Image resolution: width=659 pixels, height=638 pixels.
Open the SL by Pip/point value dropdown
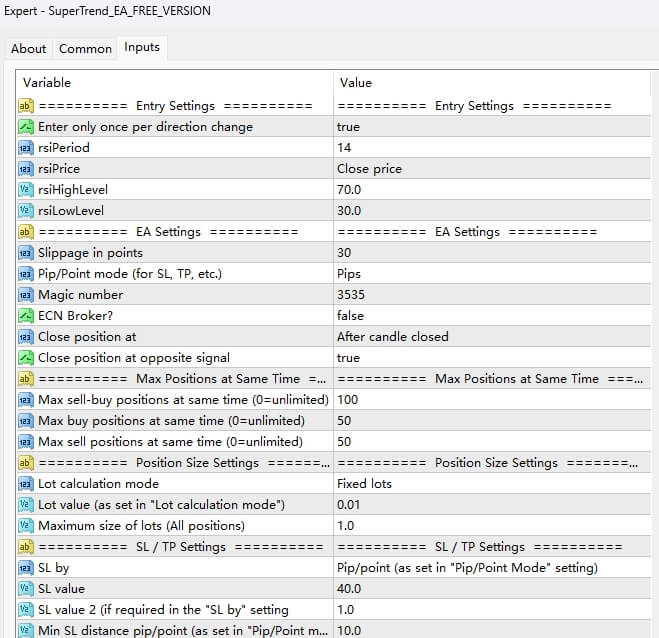pos(492,568)
